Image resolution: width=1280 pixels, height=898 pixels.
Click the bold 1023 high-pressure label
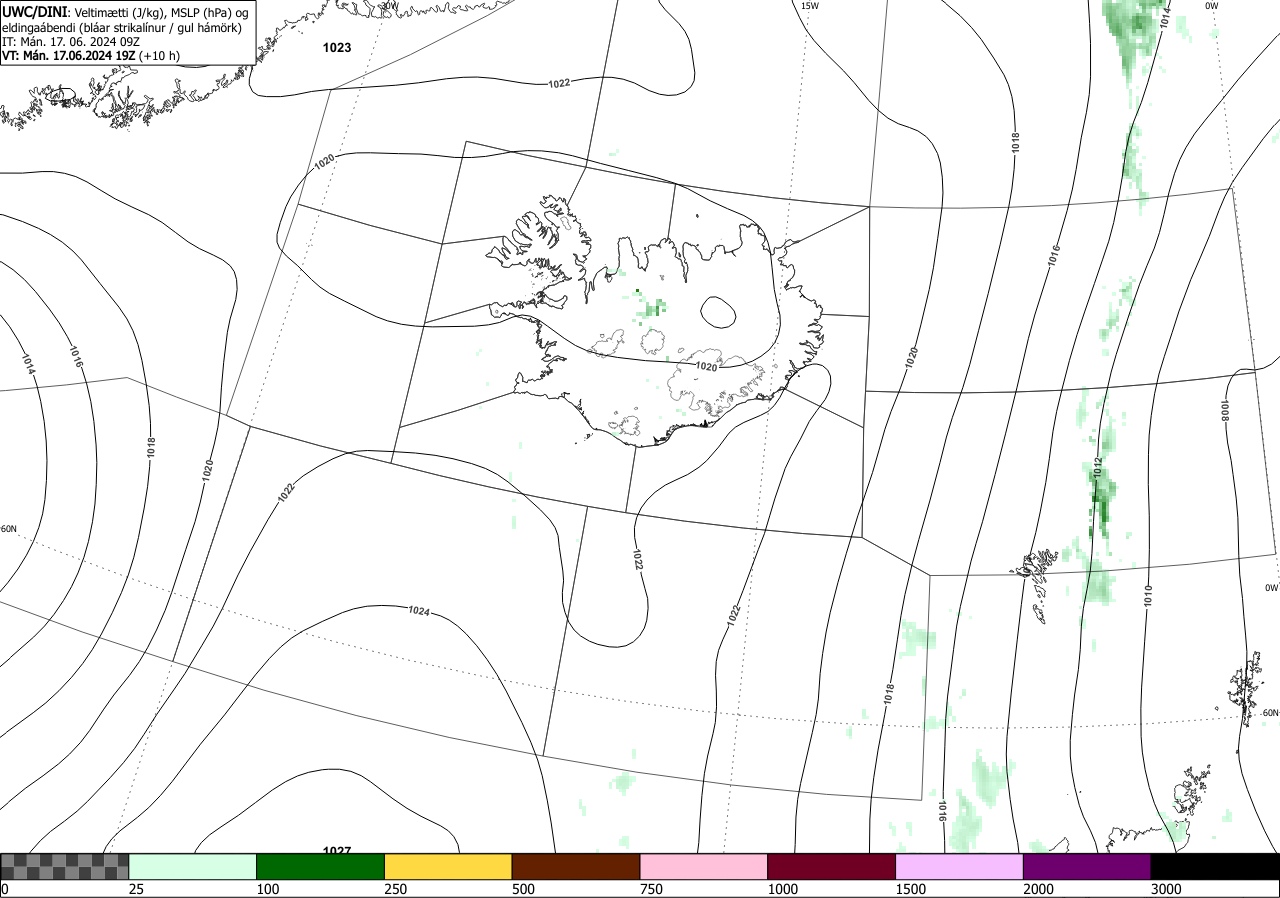(337, 47)
